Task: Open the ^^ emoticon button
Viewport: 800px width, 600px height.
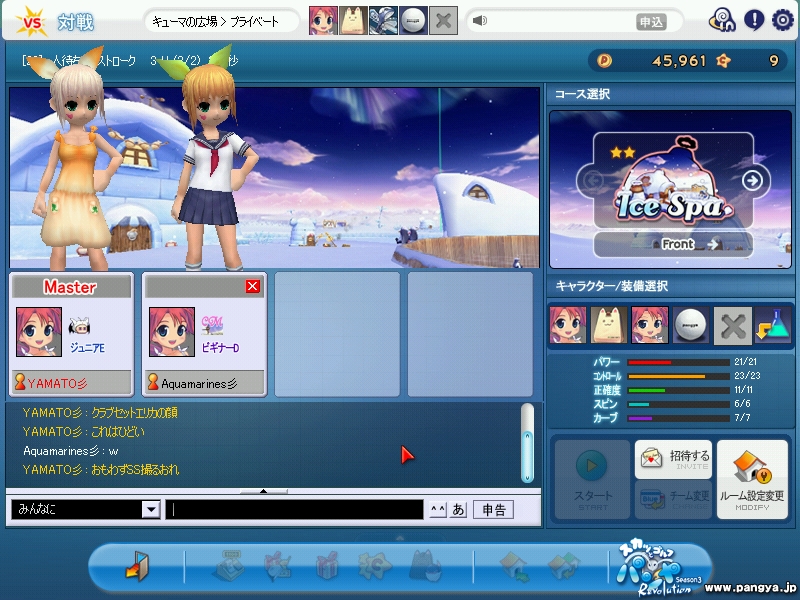Action: 438,509
